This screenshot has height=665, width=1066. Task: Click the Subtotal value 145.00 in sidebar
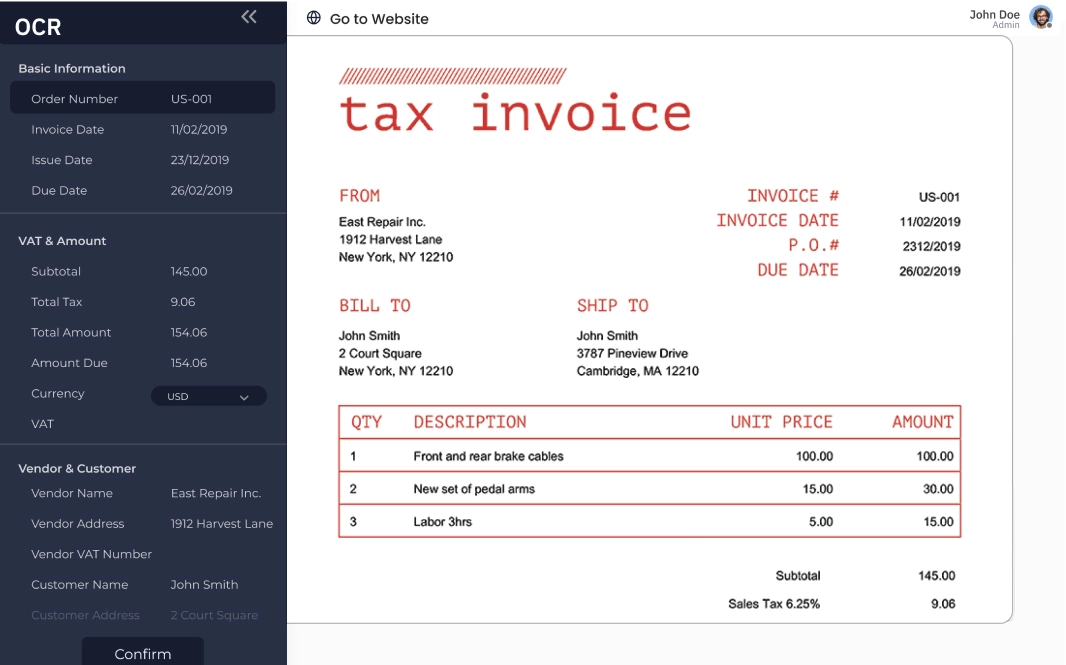189,272
